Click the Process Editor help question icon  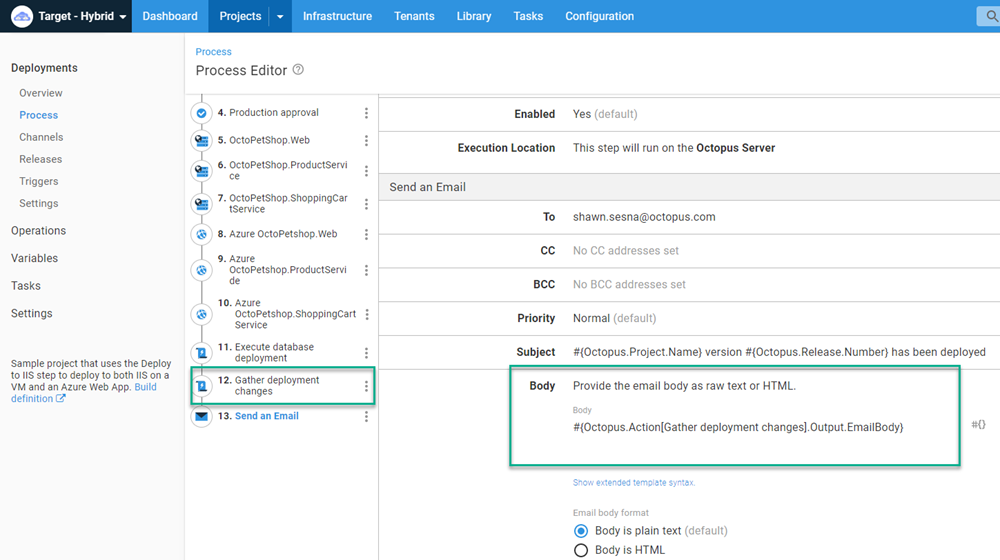pos(298,70)
